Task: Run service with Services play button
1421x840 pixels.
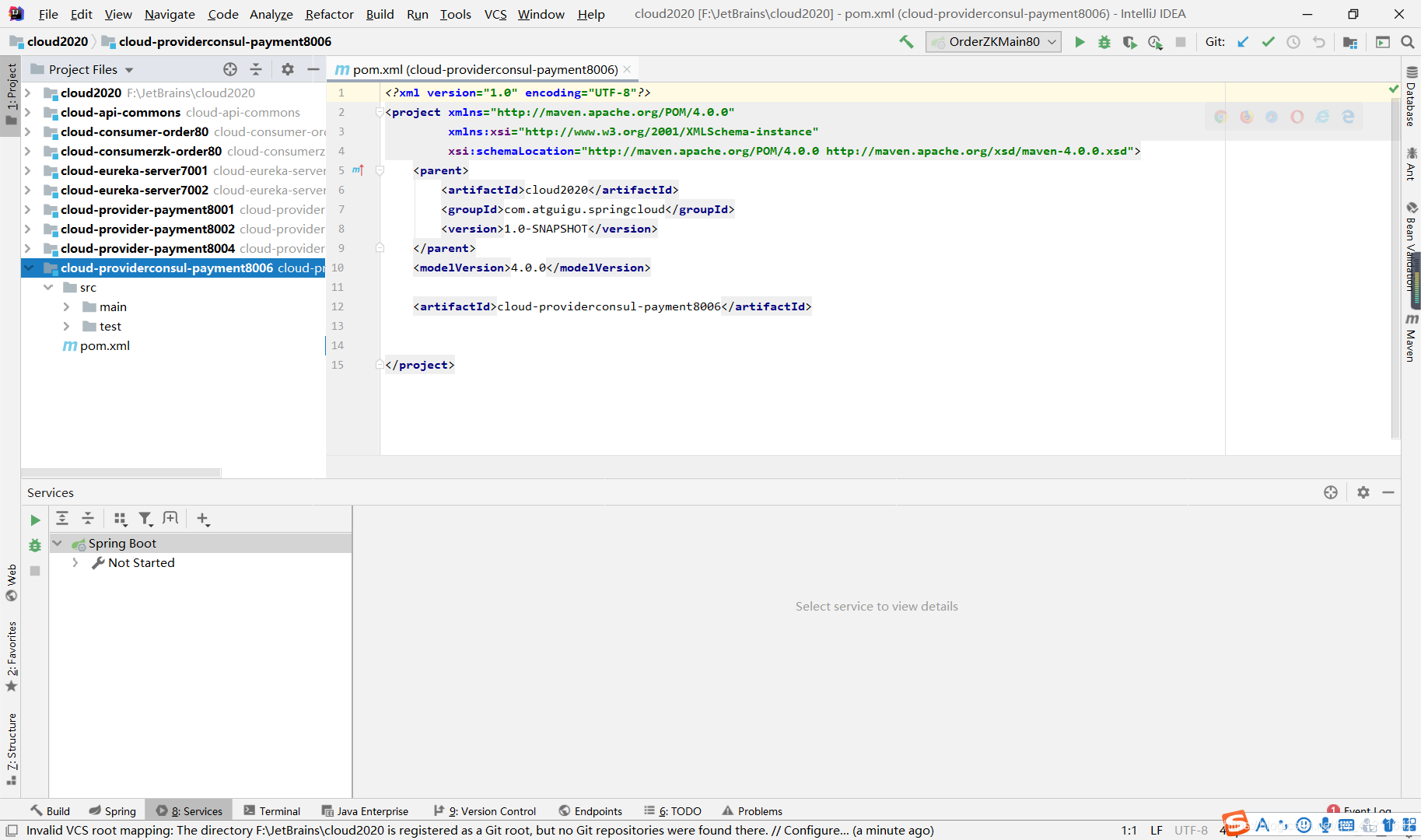Action: [x=35, y=520]
